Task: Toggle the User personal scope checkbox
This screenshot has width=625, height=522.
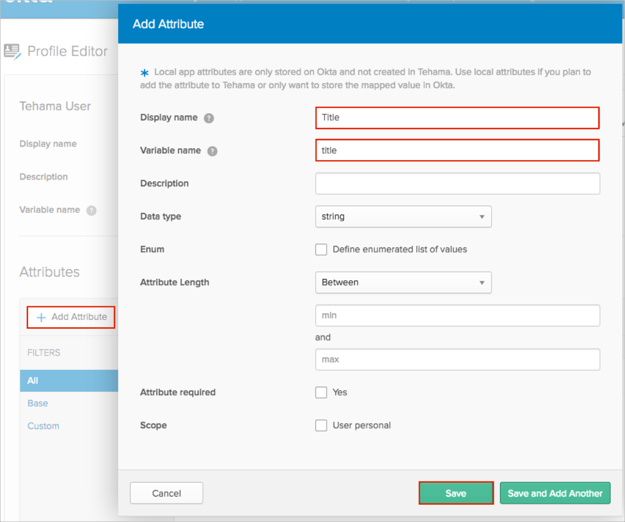Action: [321, 425]
